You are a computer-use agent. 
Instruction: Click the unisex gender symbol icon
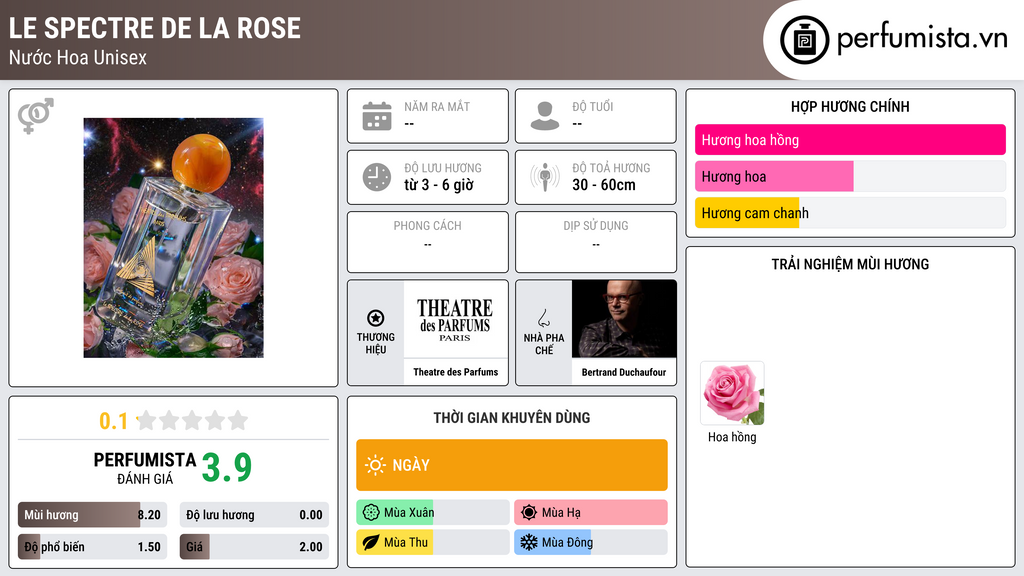pyautogui.click(x=36, y=116)
